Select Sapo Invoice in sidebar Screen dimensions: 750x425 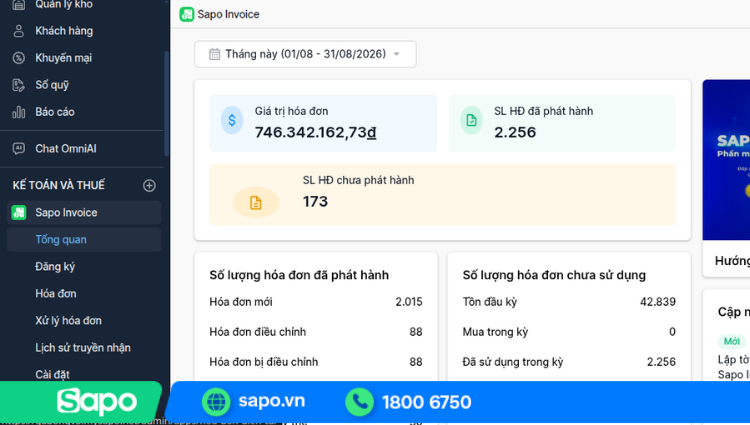tap(84, 213)
